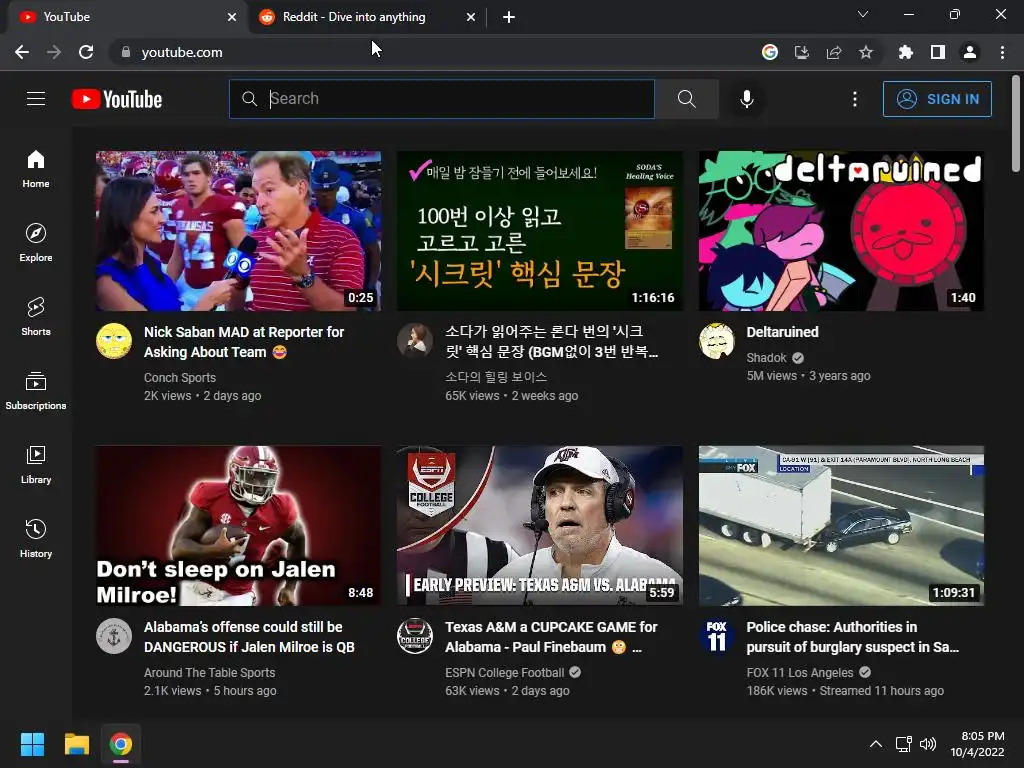Image resolution: width=1024 pixels, height=768 pixels.
Task: Click the network icon in system tray
Action: [x=904, y=744]
